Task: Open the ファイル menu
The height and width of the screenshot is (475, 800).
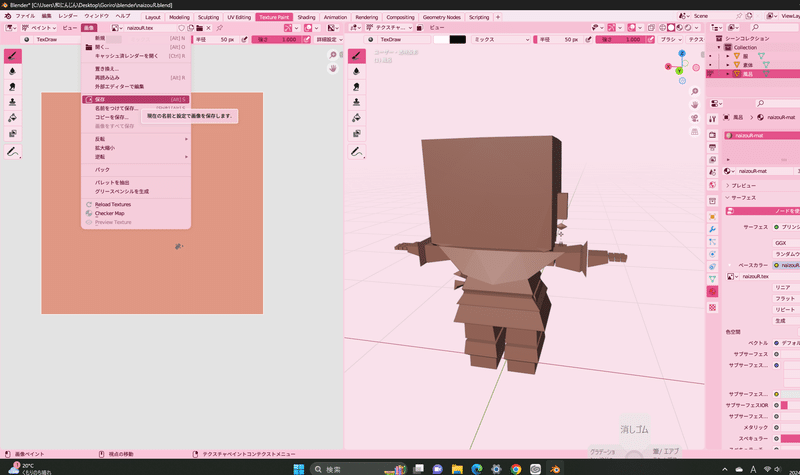Action: 25,16
